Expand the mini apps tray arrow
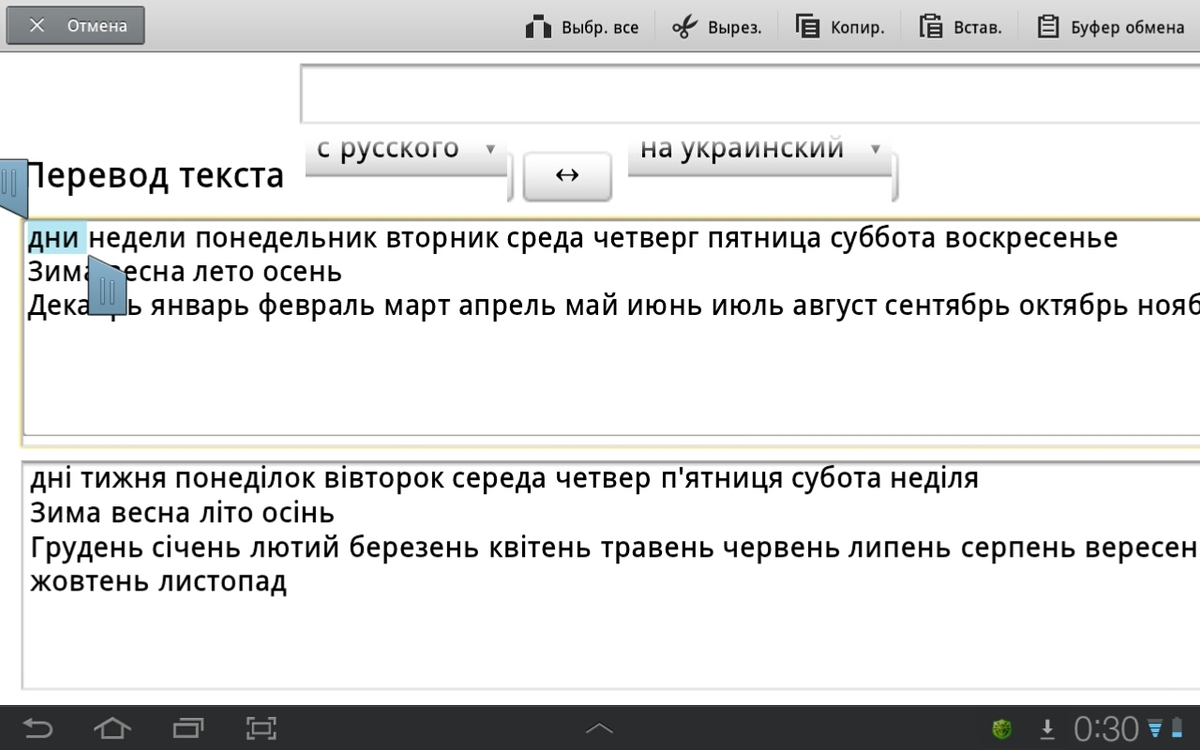This screenshot has height=750, width=1200. pyautogui.click(x=599, y=728)
